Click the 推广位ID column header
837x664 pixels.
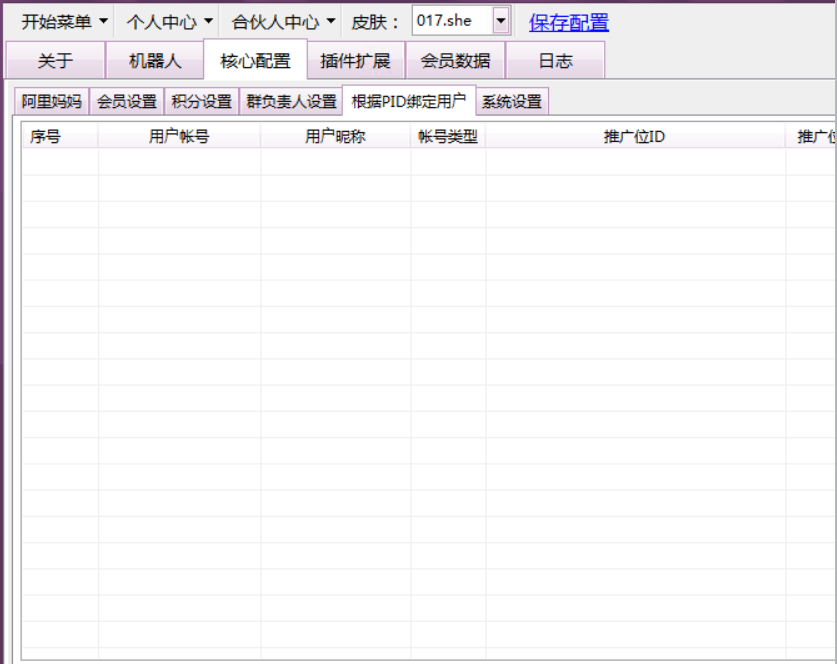(x=635, y=137)
